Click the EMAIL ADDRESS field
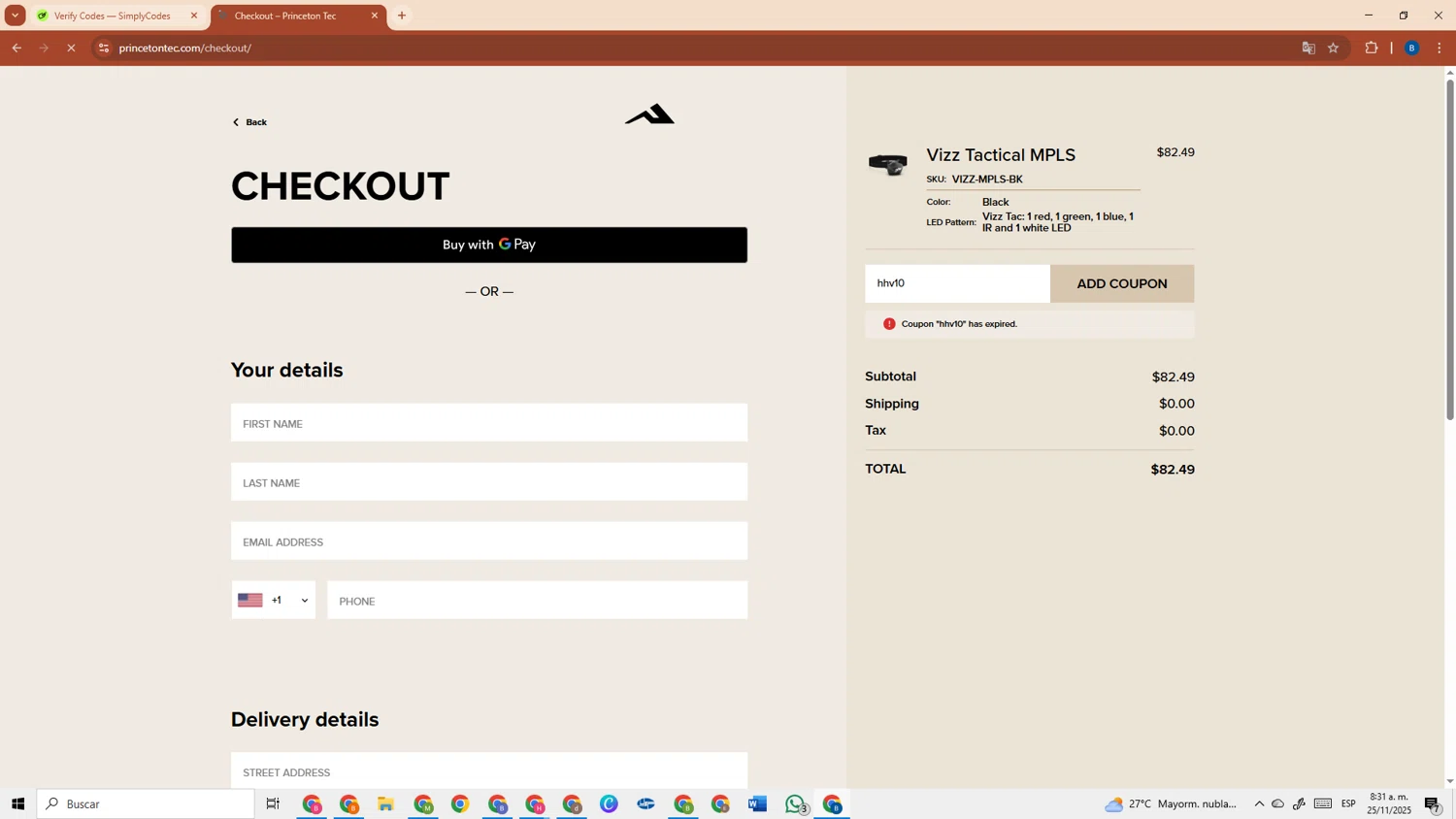 (489, 541)
